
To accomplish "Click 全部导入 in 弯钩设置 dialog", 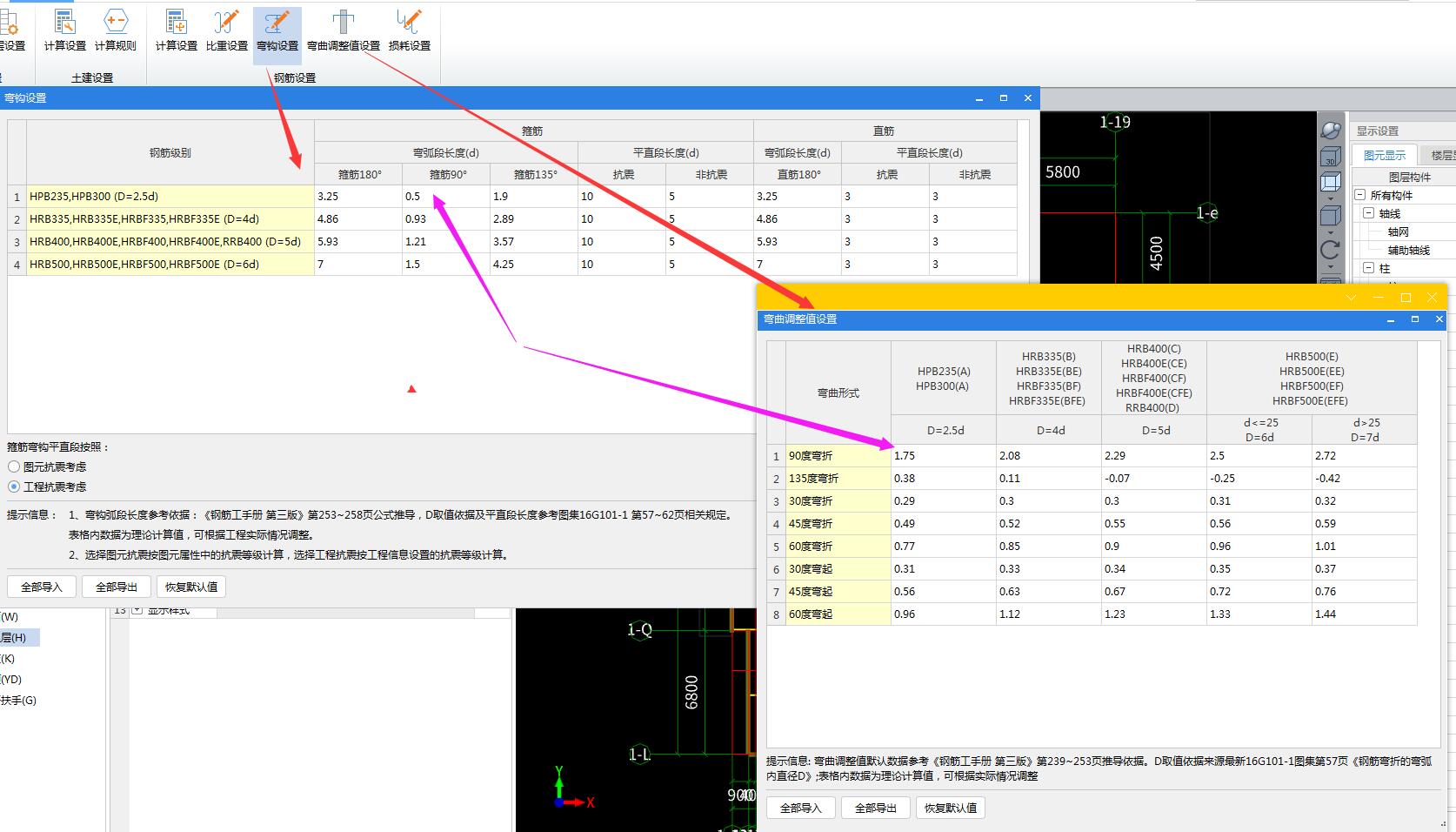I will pos(42,587).
